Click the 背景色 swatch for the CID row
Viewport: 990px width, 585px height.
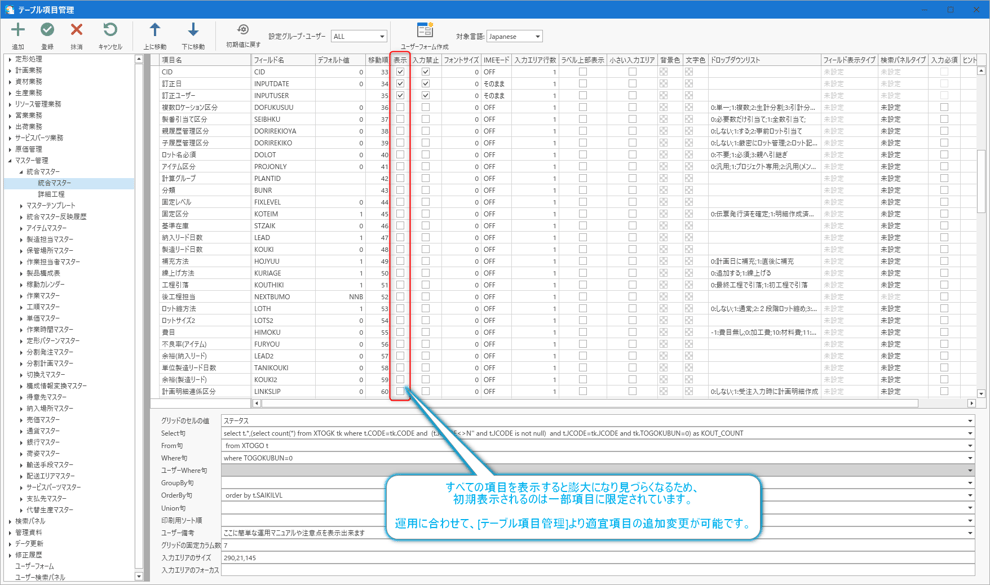tap(664, 72)
